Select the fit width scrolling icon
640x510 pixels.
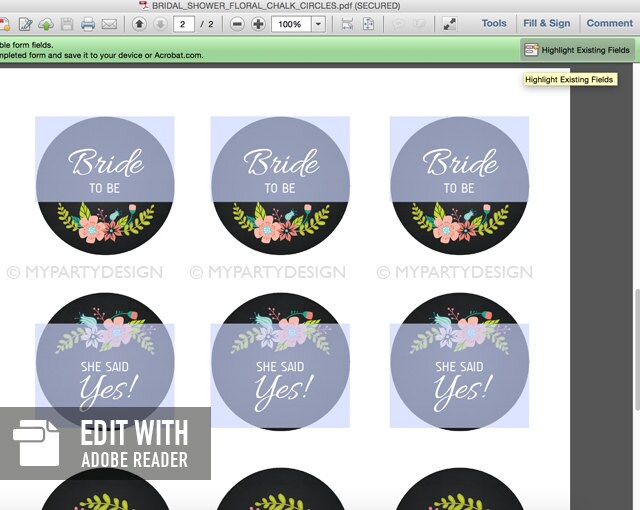(x=347, y=24)
